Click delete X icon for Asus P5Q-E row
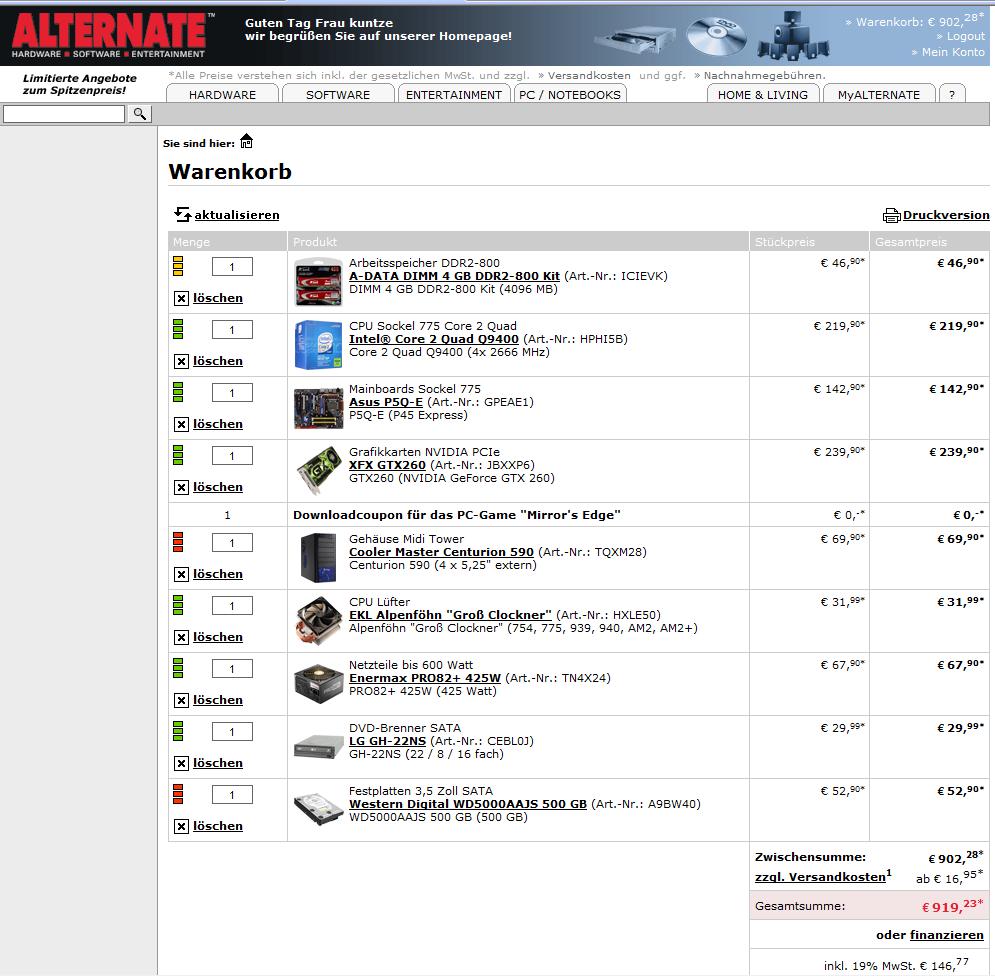The width and height of the screenshot is (995, 976). (x=181, y=424)
